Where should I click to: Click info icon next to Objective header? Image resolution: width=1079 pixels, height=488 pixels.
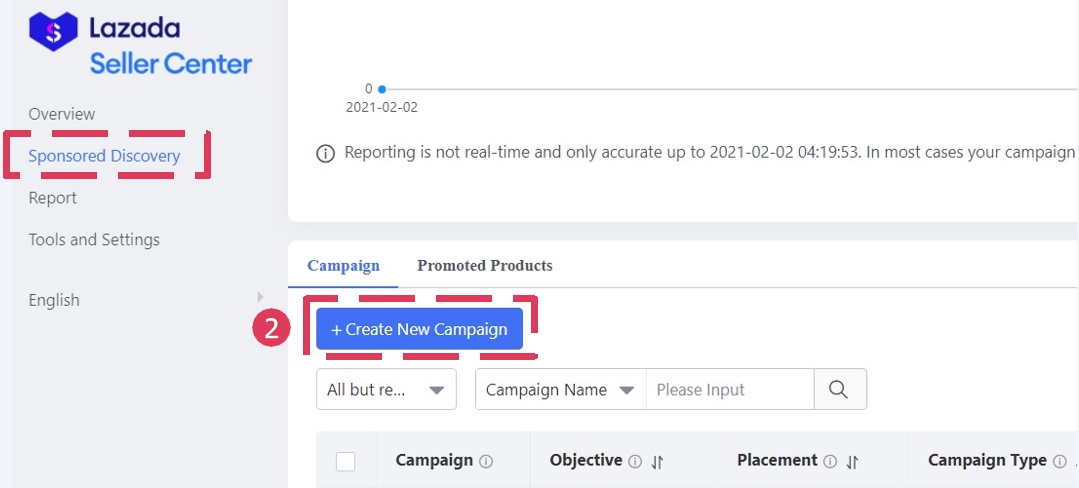pos(635,462)
